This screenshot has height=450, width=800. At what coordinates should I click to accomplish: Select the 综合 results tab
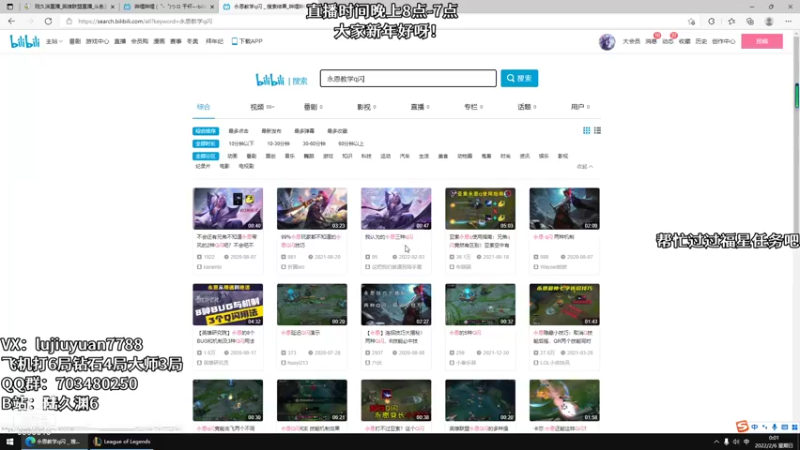(x=204, y=107)
